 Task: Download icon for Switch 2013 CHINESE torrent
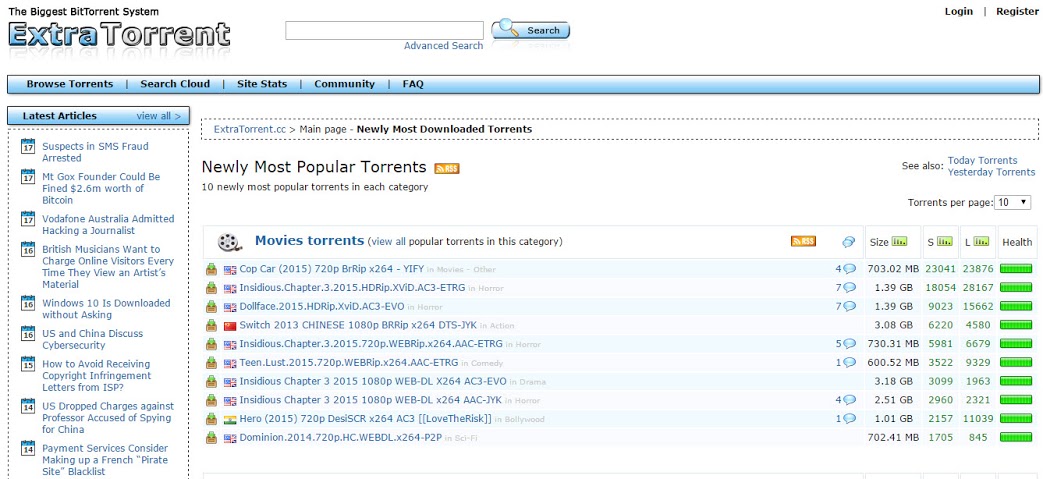(212, 325)
